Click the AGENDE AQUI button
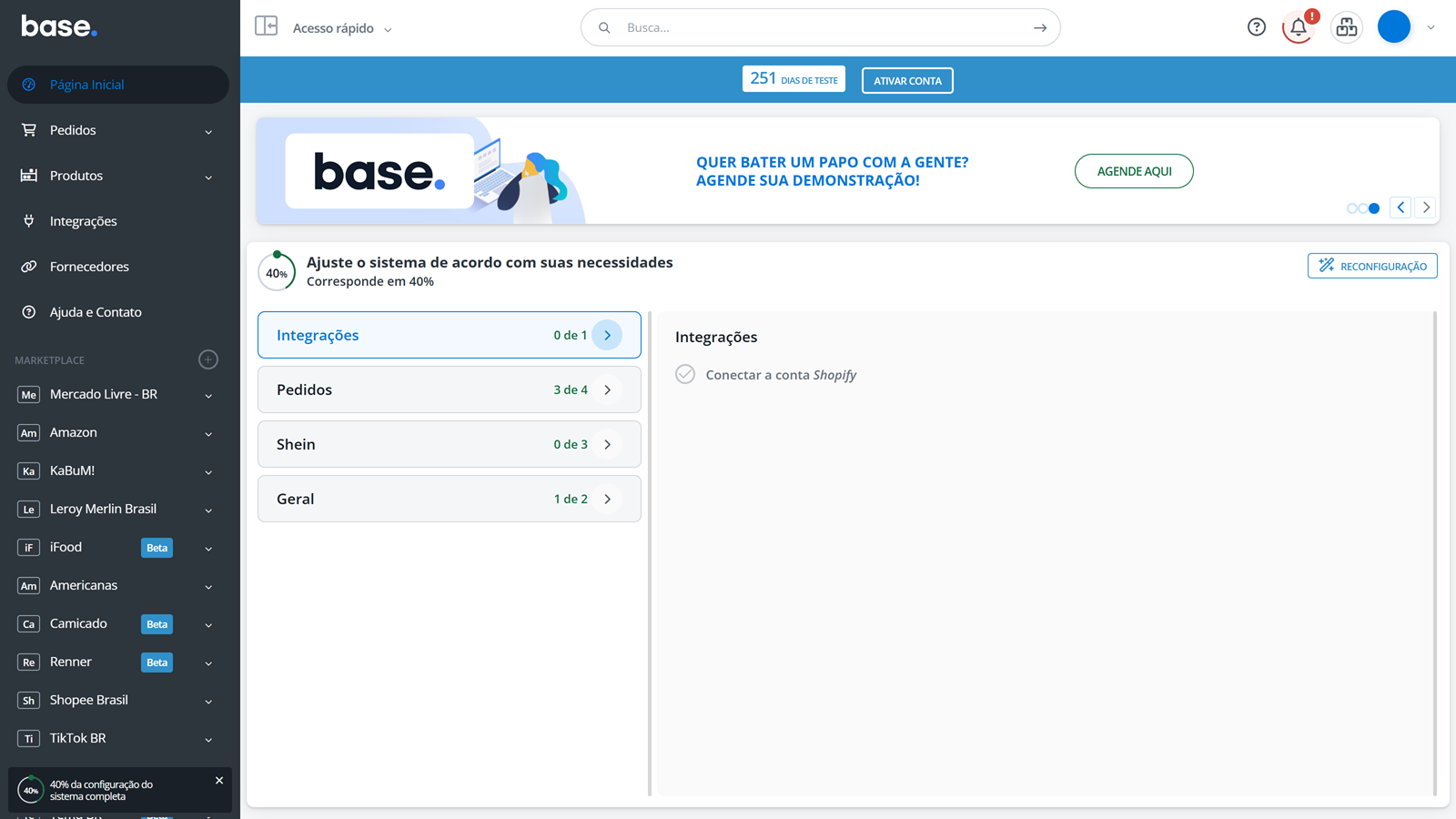 [1134, 171]
